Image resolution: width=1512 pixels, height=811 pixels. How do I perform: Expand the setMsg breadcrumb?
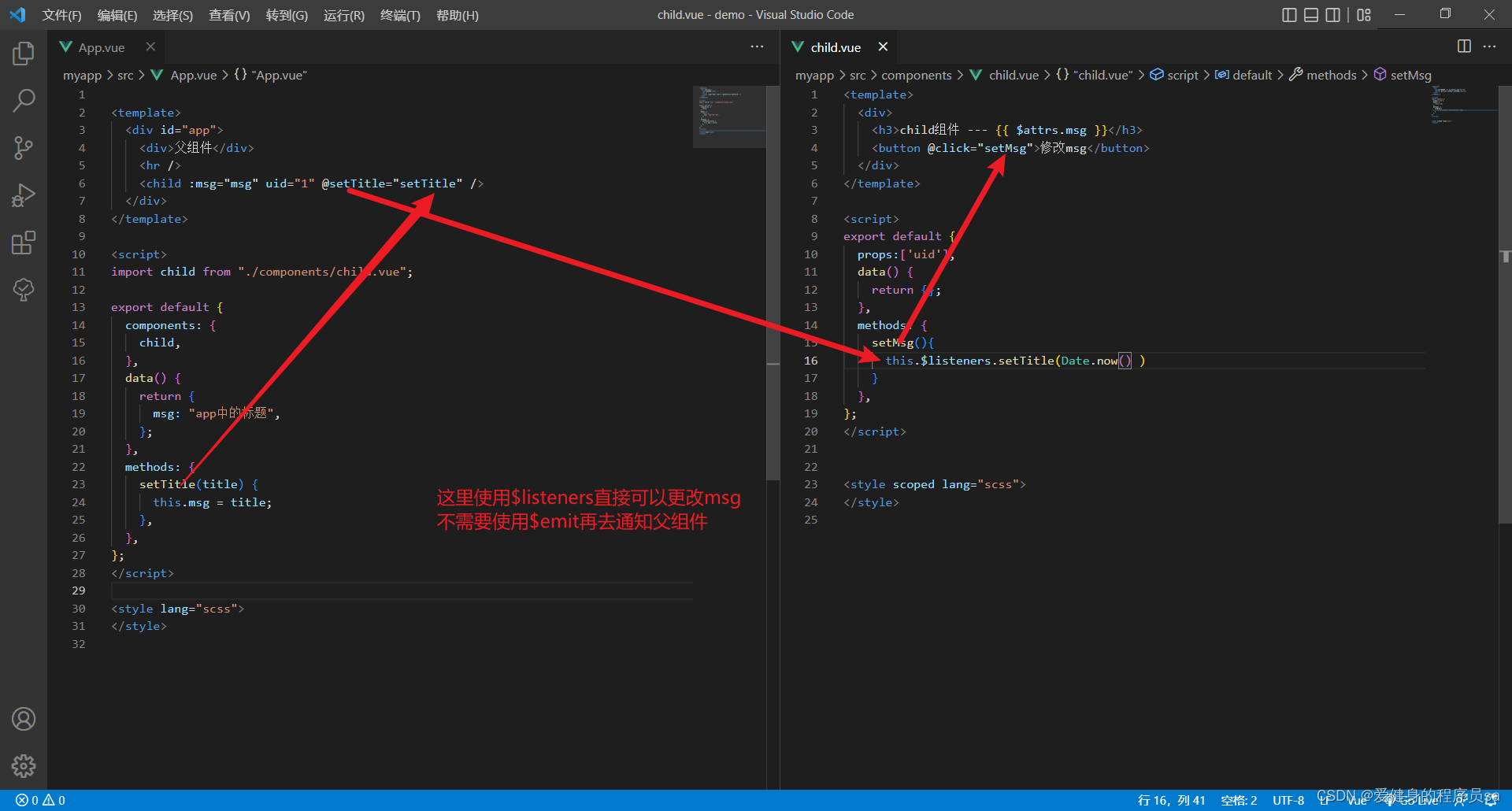(1403, 75)
